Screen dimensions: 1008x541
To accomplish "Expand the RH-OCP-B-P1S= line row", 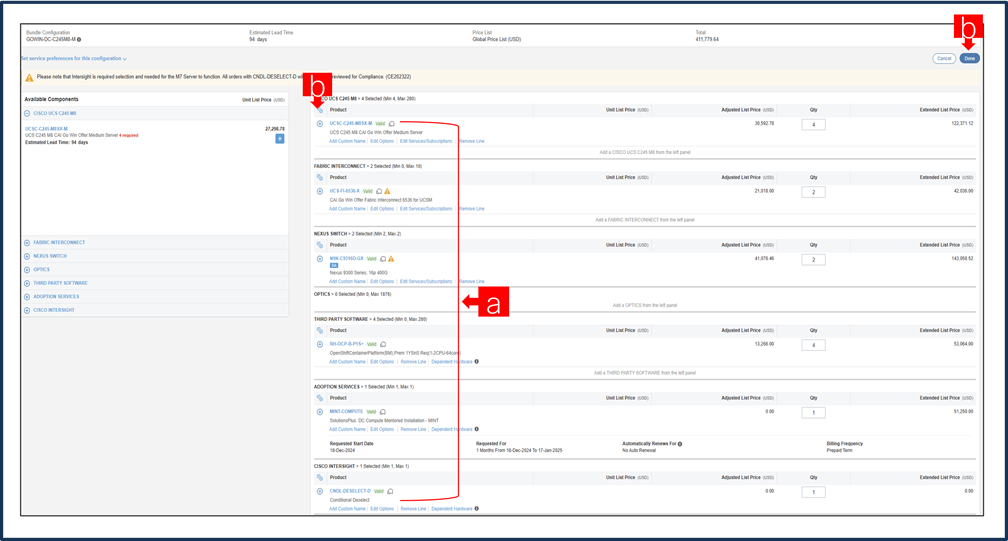I will (320, 344).
